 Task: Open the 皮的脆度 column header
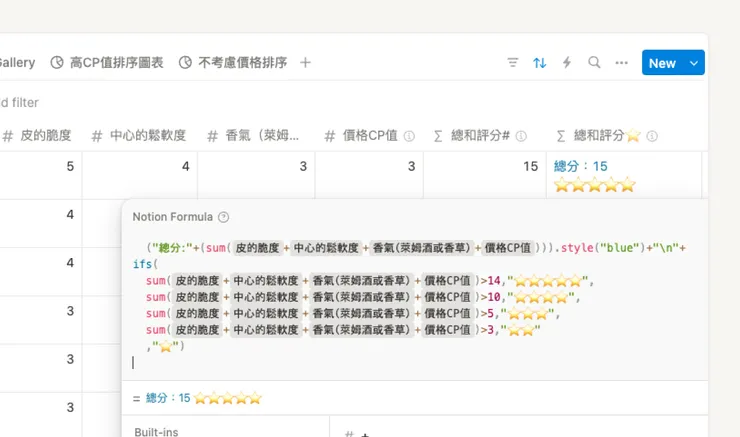coord(37,136)
